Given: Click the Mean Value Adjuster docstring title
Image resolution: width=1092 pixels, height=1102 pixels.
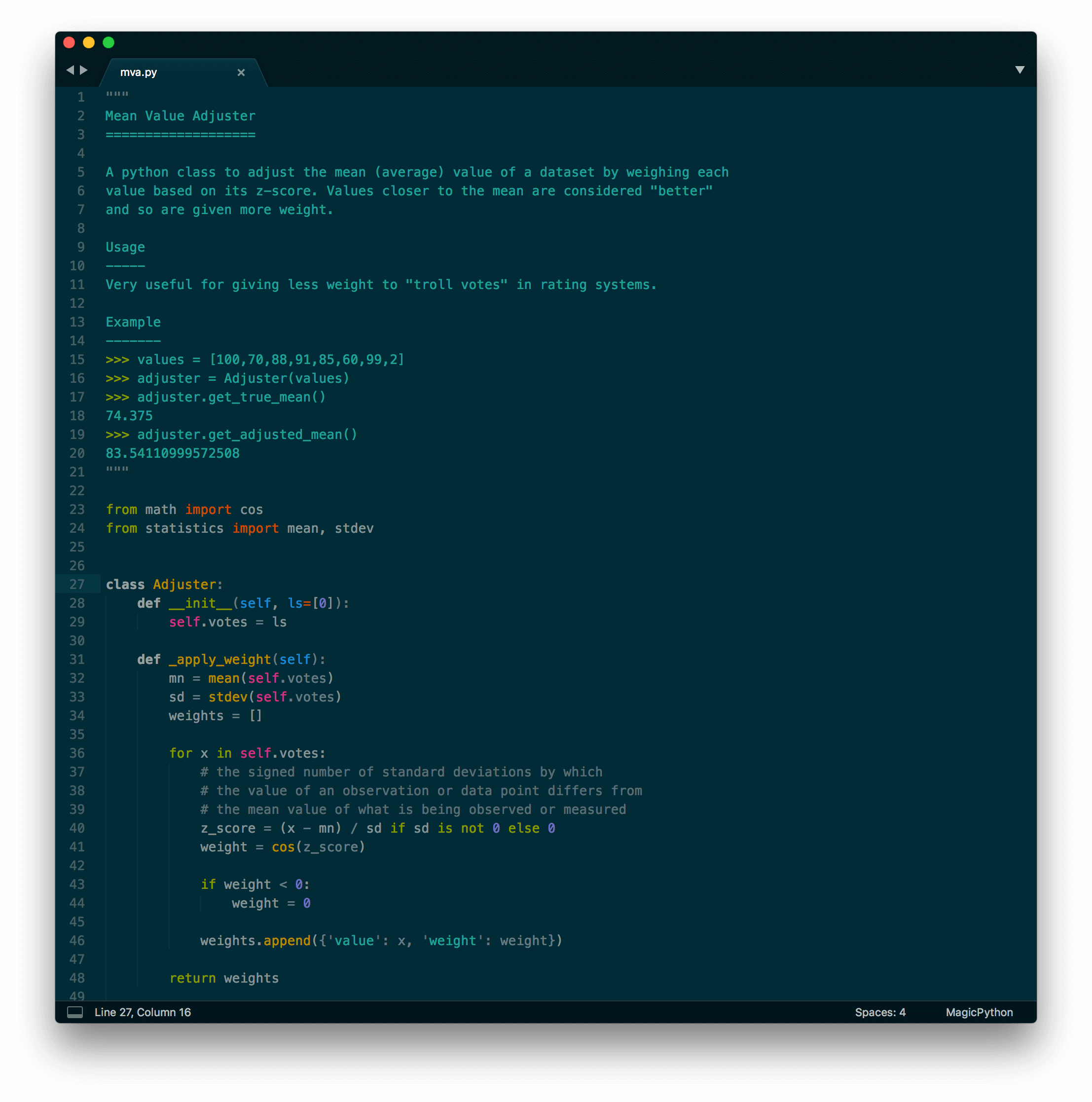Looking at the screenshot, I should coord(180,116).
